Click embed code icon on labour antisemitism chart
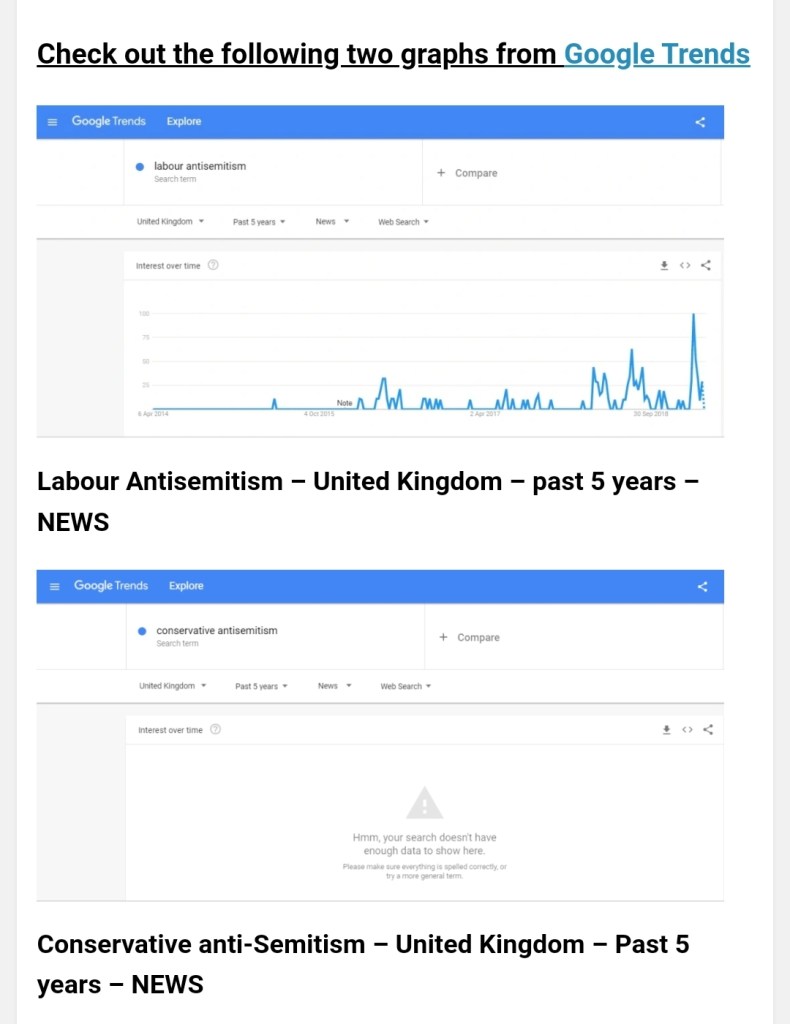Viewport: 790px width, 1024px height. click(x=685, y=265)
